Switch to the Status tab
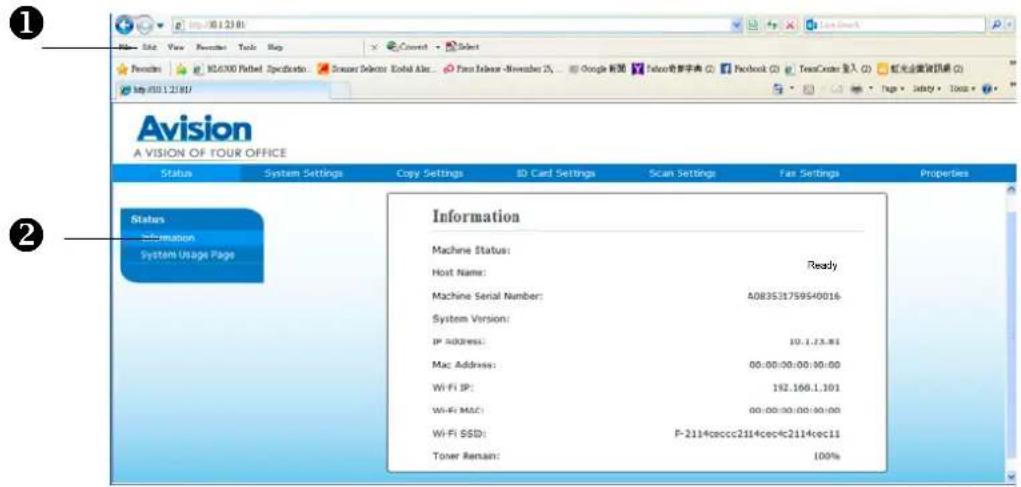The image size is (1021, 487). coord(176,173)
